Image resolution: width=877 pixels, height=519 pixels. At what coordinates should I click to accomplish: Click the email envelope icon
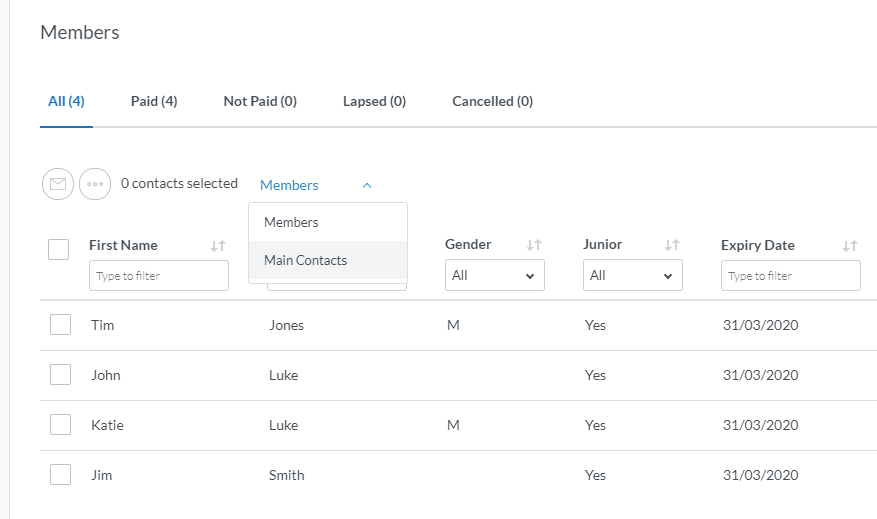pyautogui.click(x=58, y=184)
